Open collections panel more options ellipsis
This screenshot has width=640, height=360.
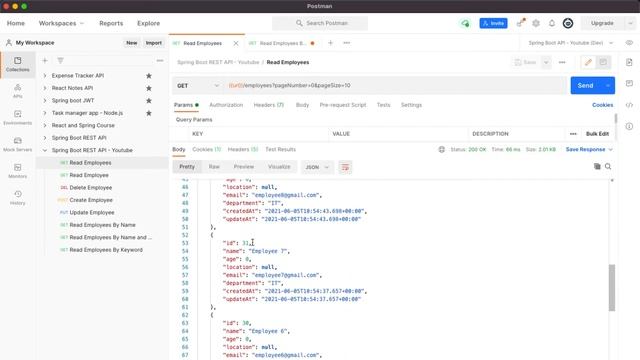click(160, 60)
